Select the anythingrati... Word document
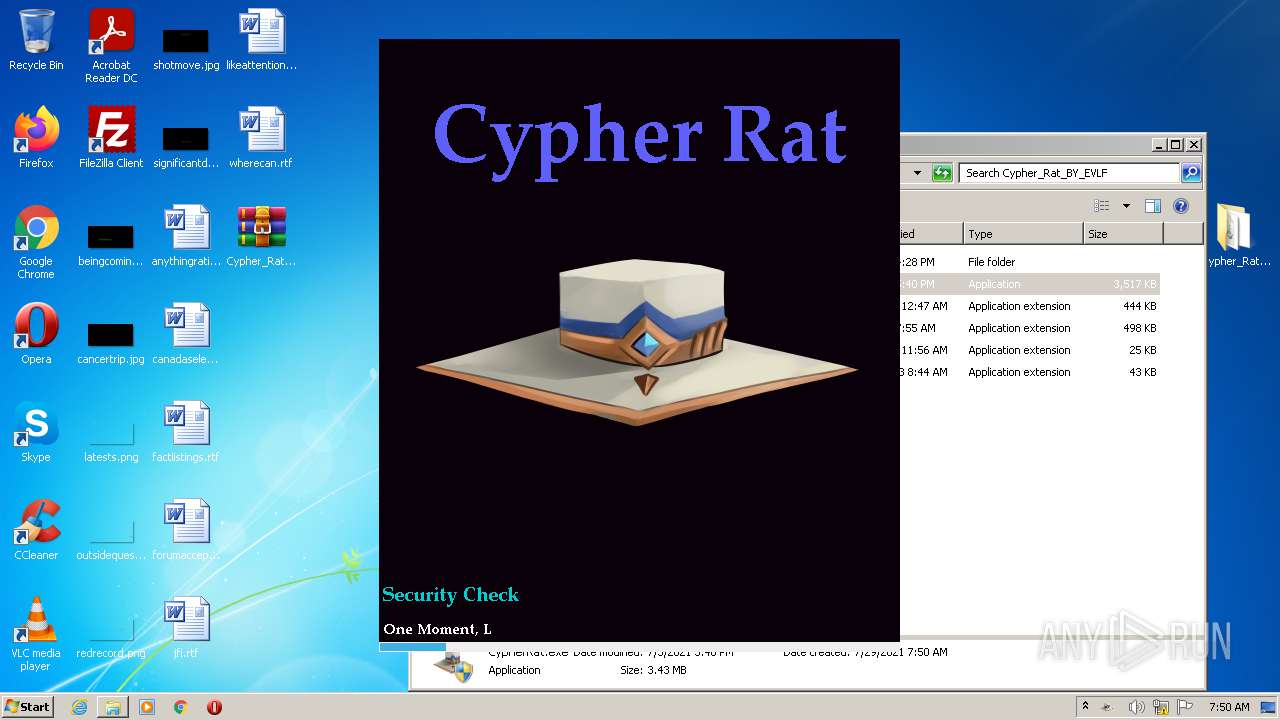Image resolution: width=1280 pixels, height=720 pixels. point(186,236)
